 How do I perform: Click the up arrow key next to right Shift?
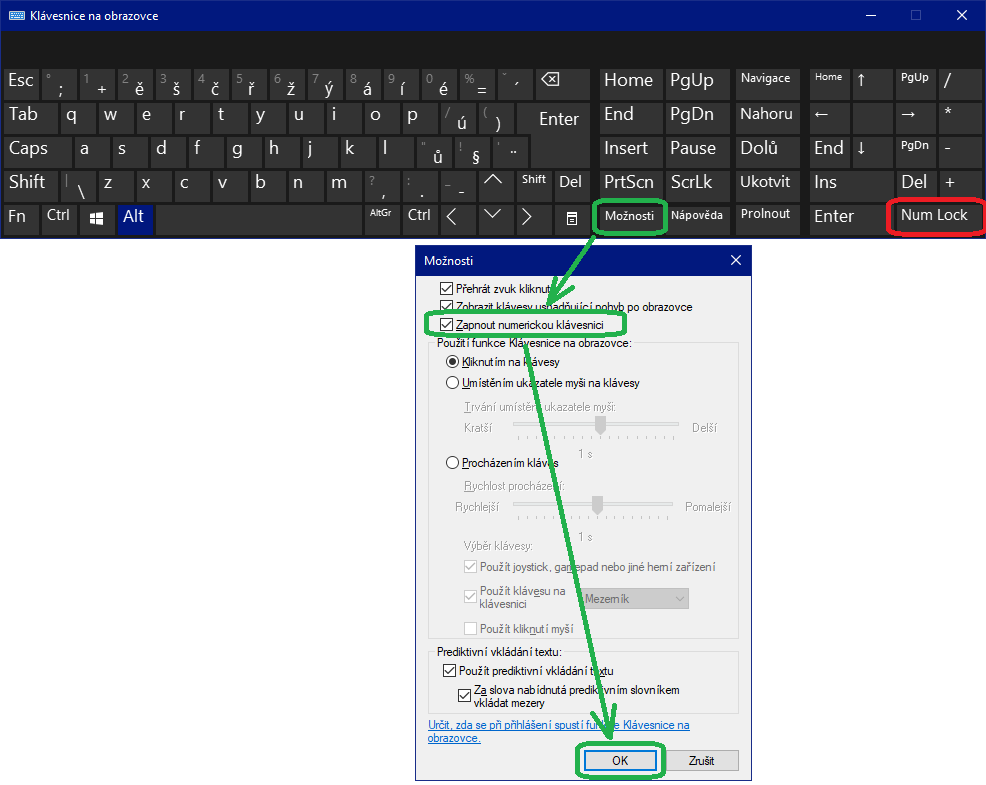(496, 186)
